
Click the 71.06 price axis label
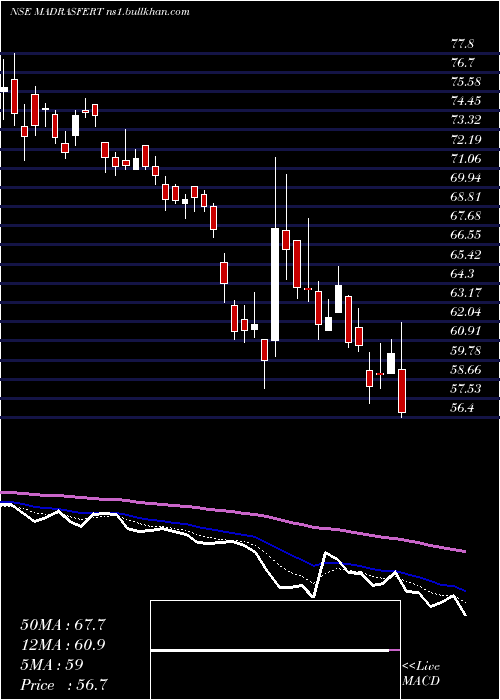(466, 159)
